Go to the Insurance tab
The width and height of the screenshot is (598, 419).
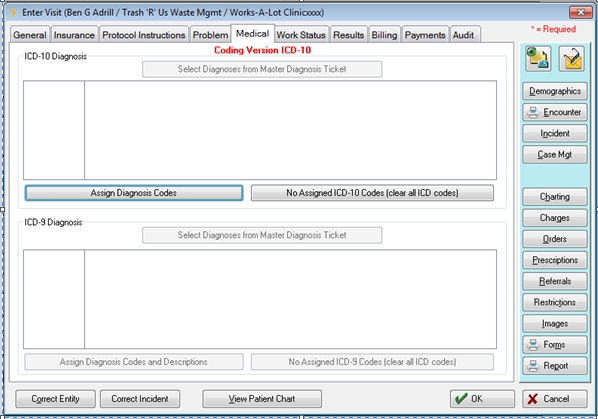(x=74, y=35)
